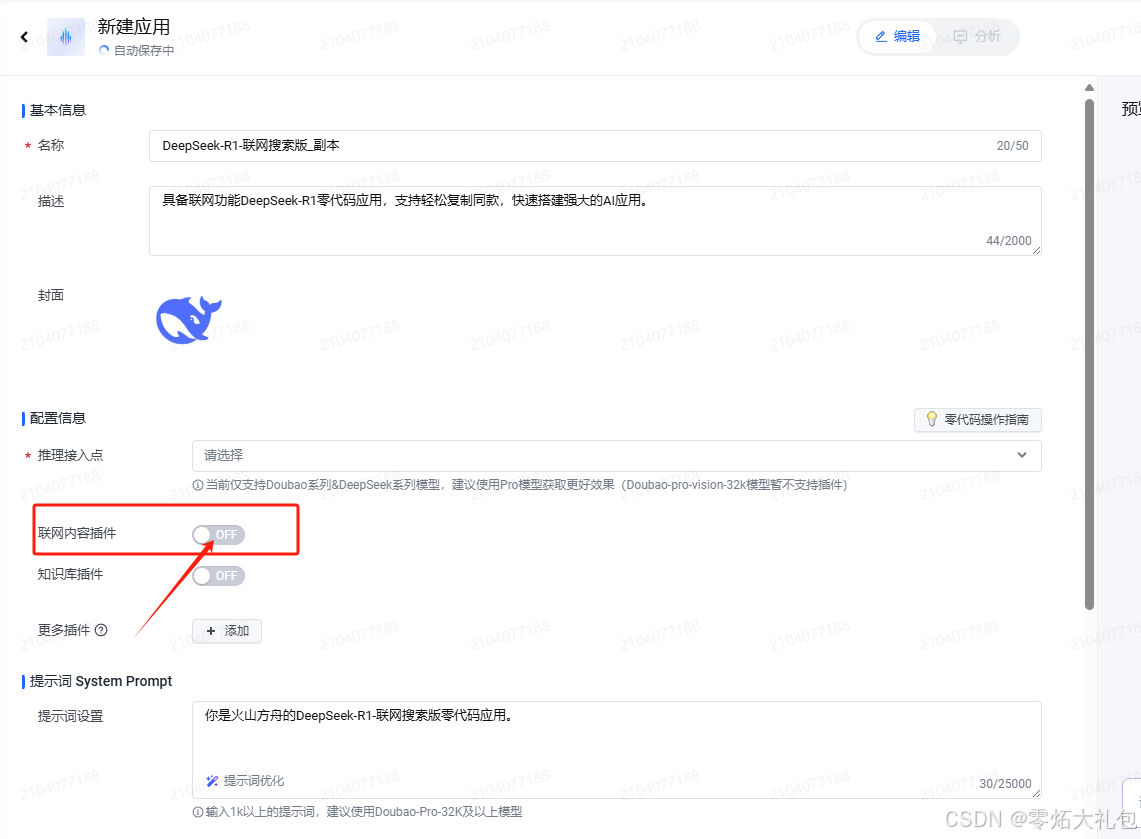This screenshot has width=1141, height=839.
Task: Switch to the 编辑 tab
Action: (897, 36)
